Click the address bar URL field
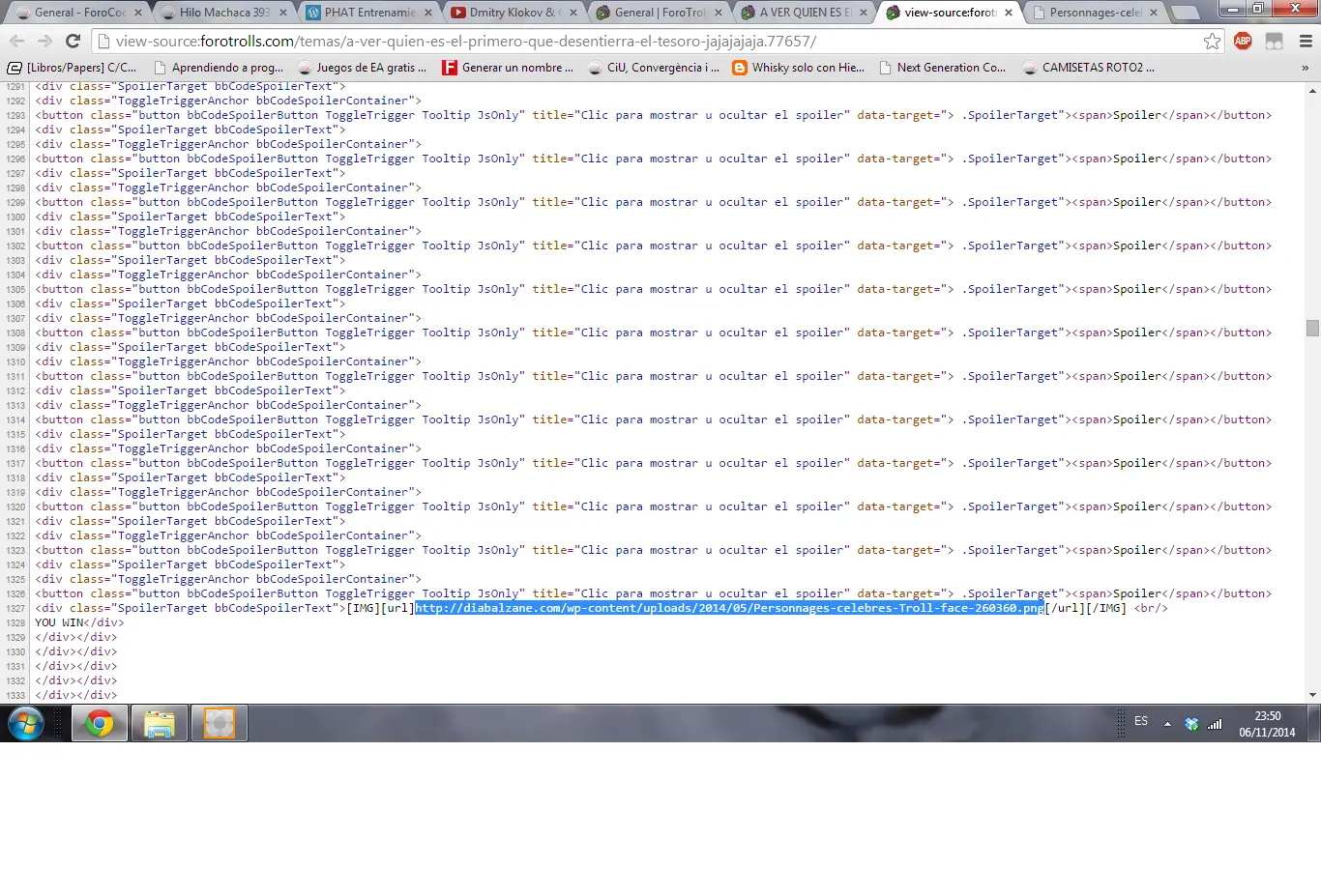1321x896 pixels. click(648, 41)
